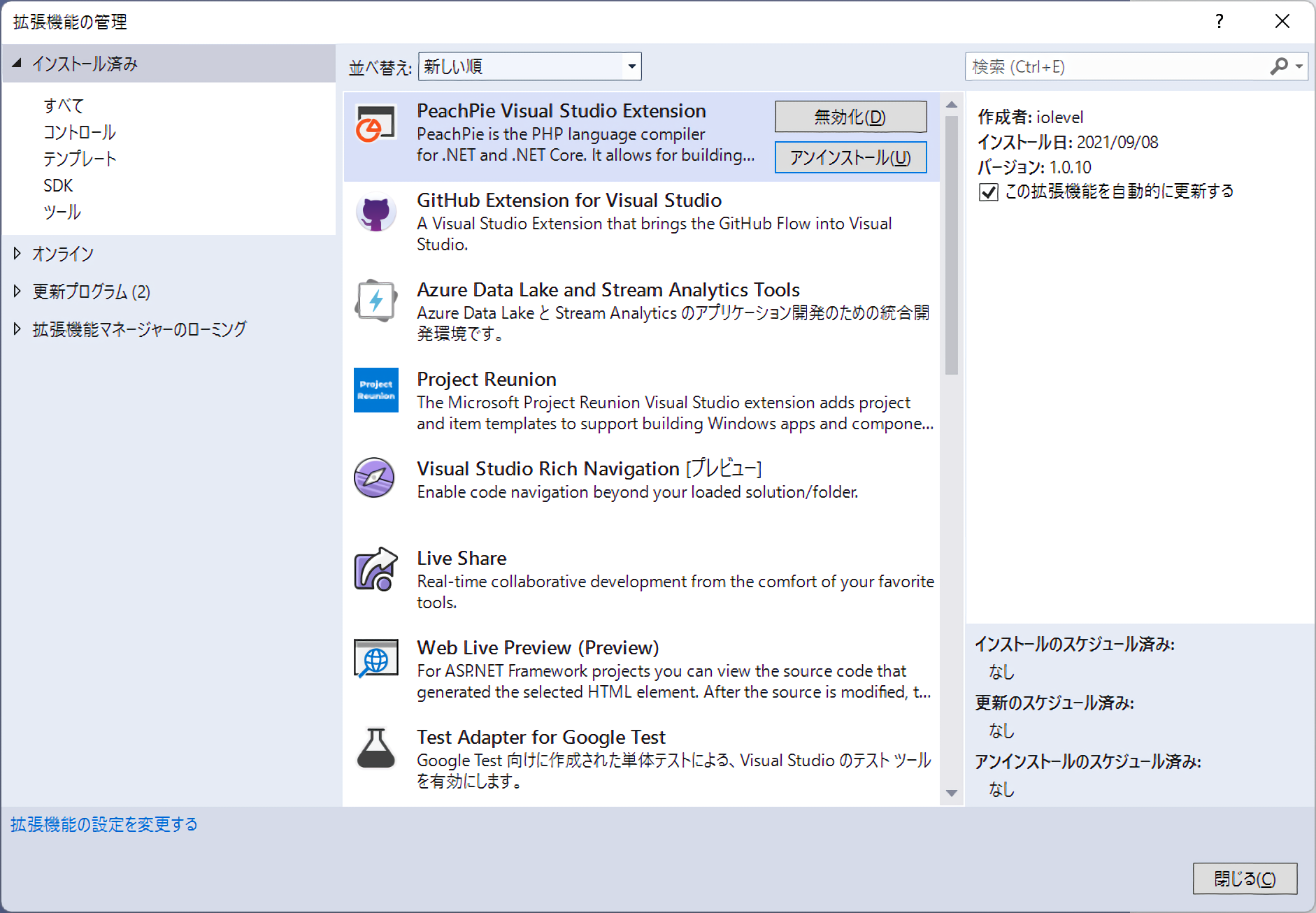The height and width of the screenshot is (913, 1316).
Task: Click the Azure Data Lake lightning icon
Action: coord(376,301)
